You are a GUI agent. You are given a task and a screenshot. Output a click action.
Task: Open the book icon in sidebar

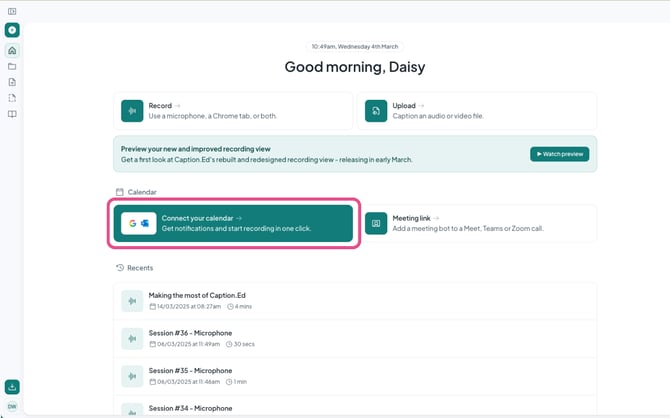(x=12, y=114)
